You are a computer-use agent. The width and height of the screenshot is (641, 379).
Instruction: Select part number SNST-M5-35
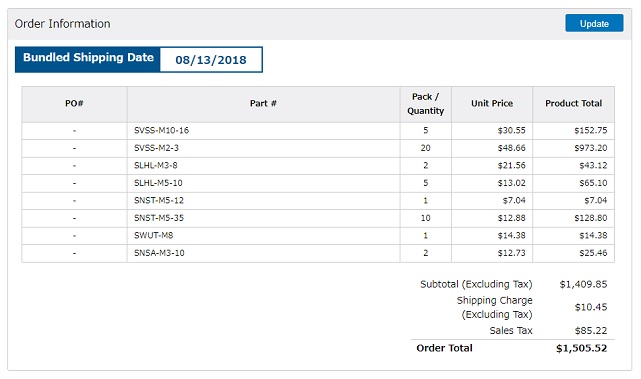click(x=159, y=218)
